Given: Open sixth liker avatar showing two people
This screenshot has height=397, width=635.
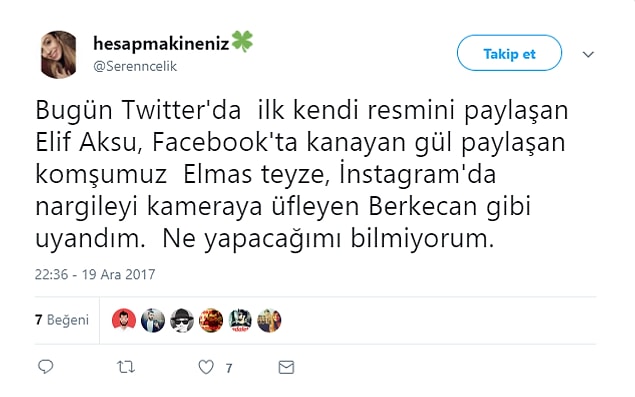Looking at the screenshot, I should point(269,320).
